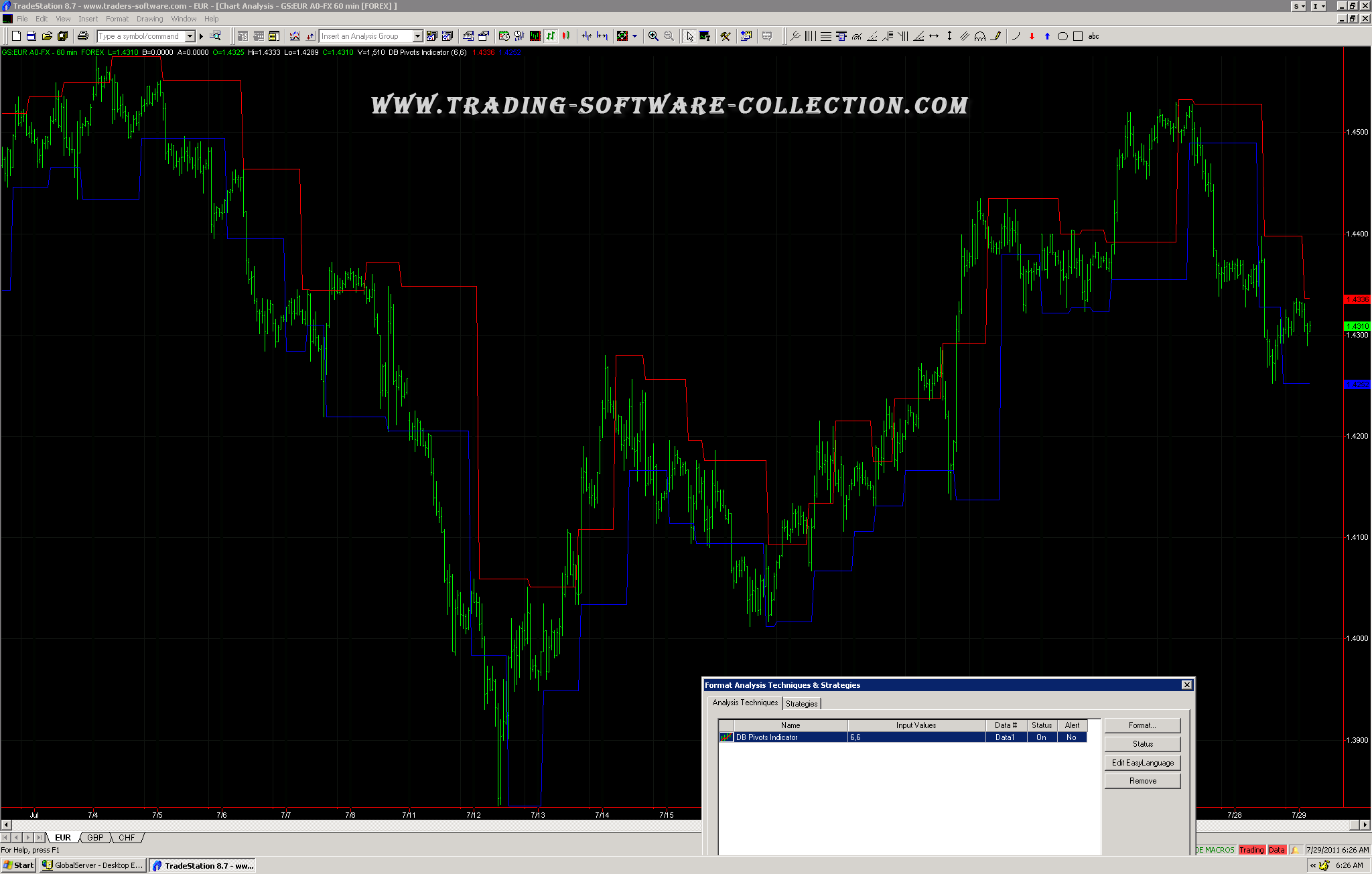Open the Insert an Analysis Group dropdown
Screen dimensions: 1372x874
pos(417,36)
